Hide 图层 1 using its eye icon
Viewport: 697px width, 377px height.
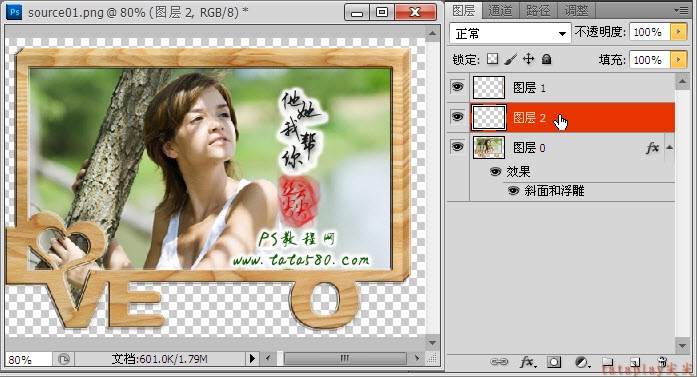(457, 87)
